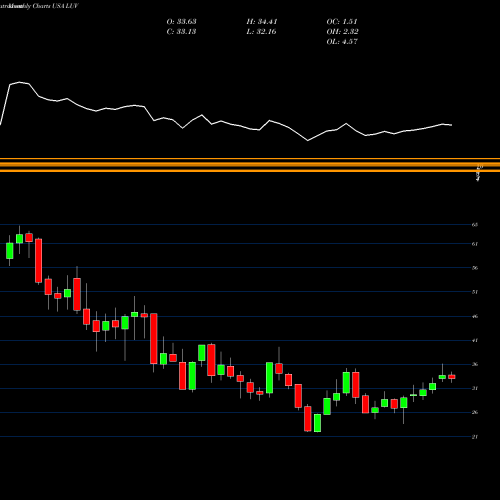Screen dimensions: 500x500
Task: Click the 56 price axis label
Action: pos(475,268)
